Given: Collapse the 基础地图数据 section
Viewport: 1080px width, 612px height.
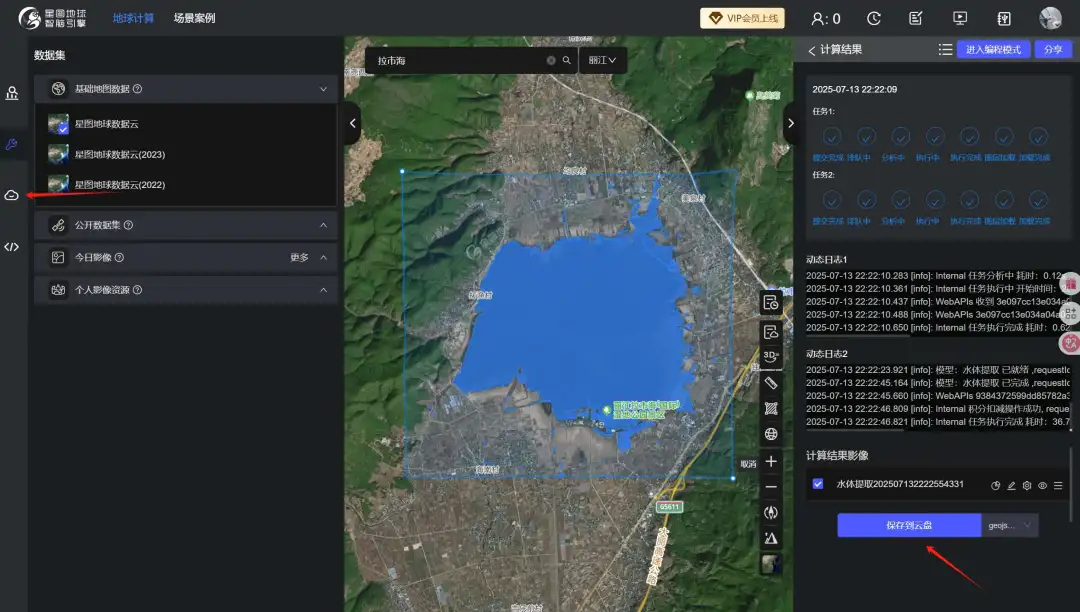Looking at the screenshot, I should click(323, 89).
